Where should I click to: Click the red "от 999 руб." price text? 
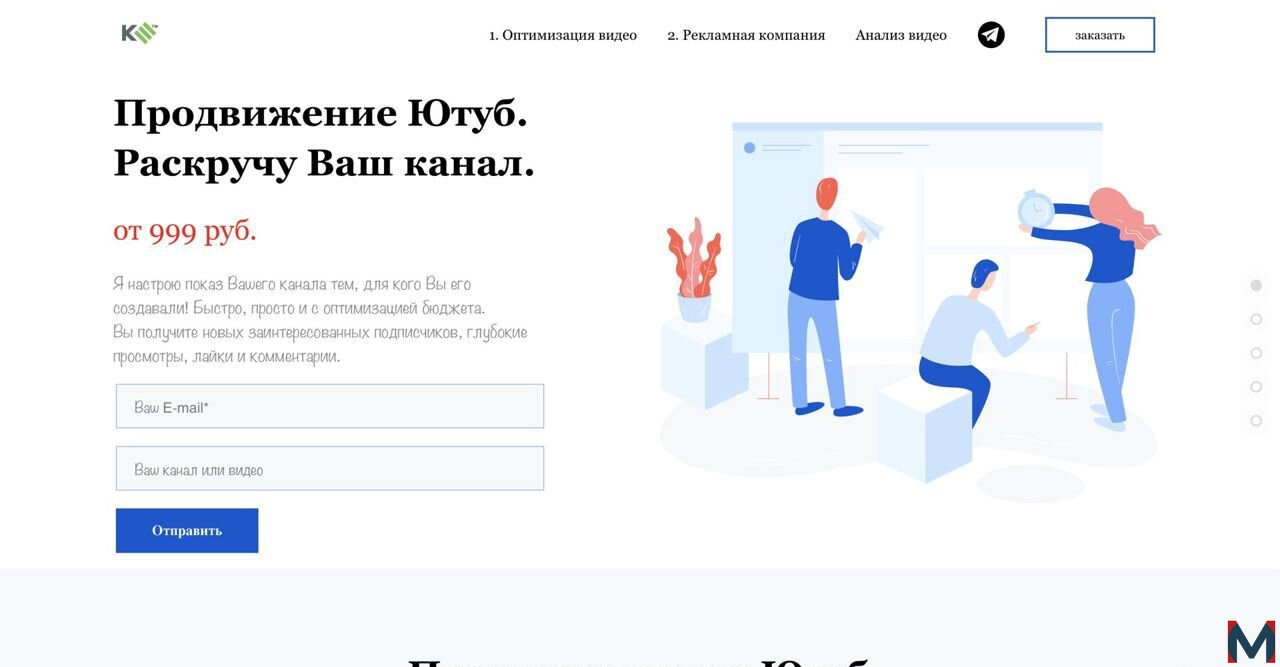click(185, 231)
